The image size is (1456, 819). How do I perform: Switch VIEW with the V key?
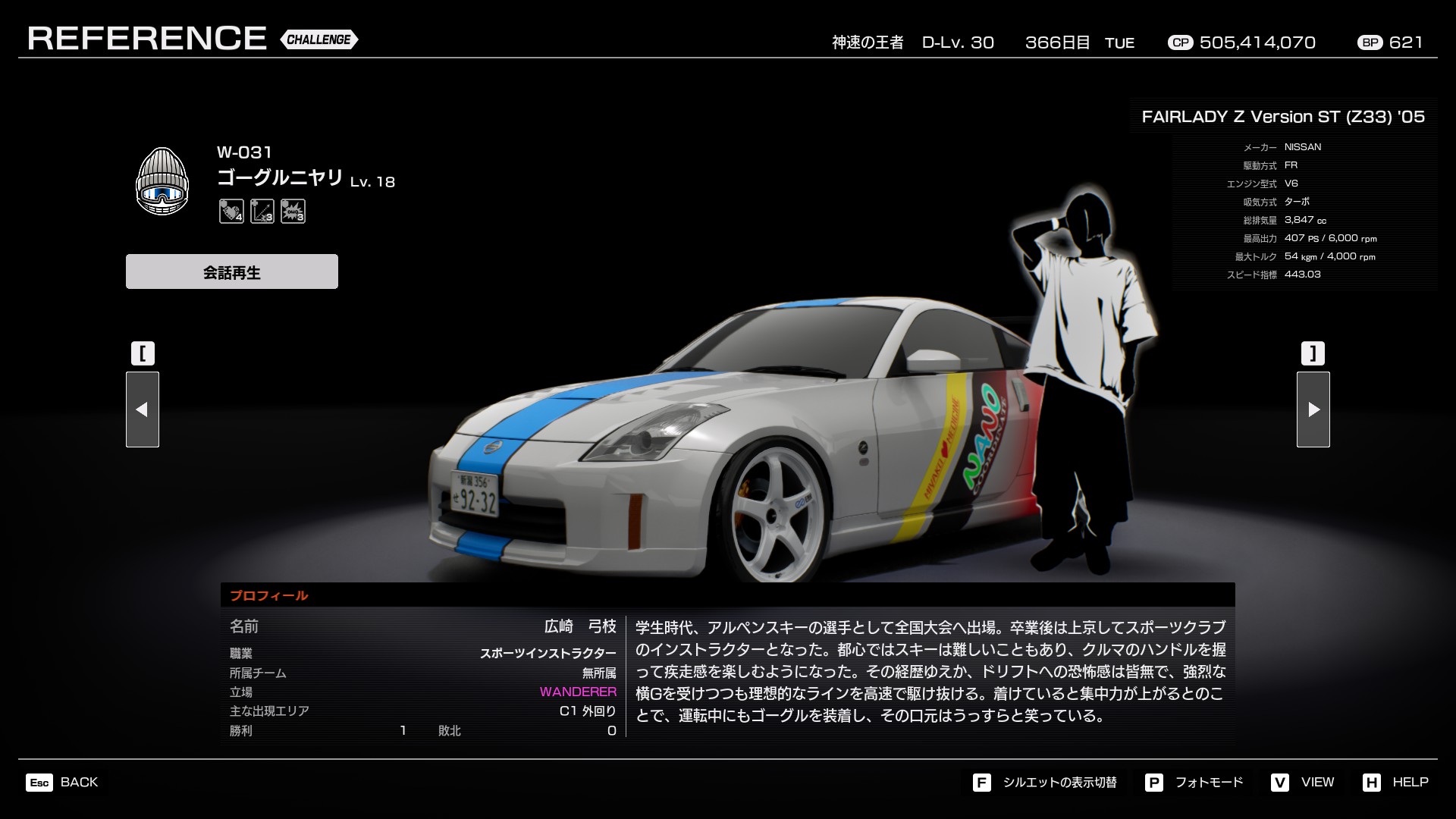(1280, 783)
